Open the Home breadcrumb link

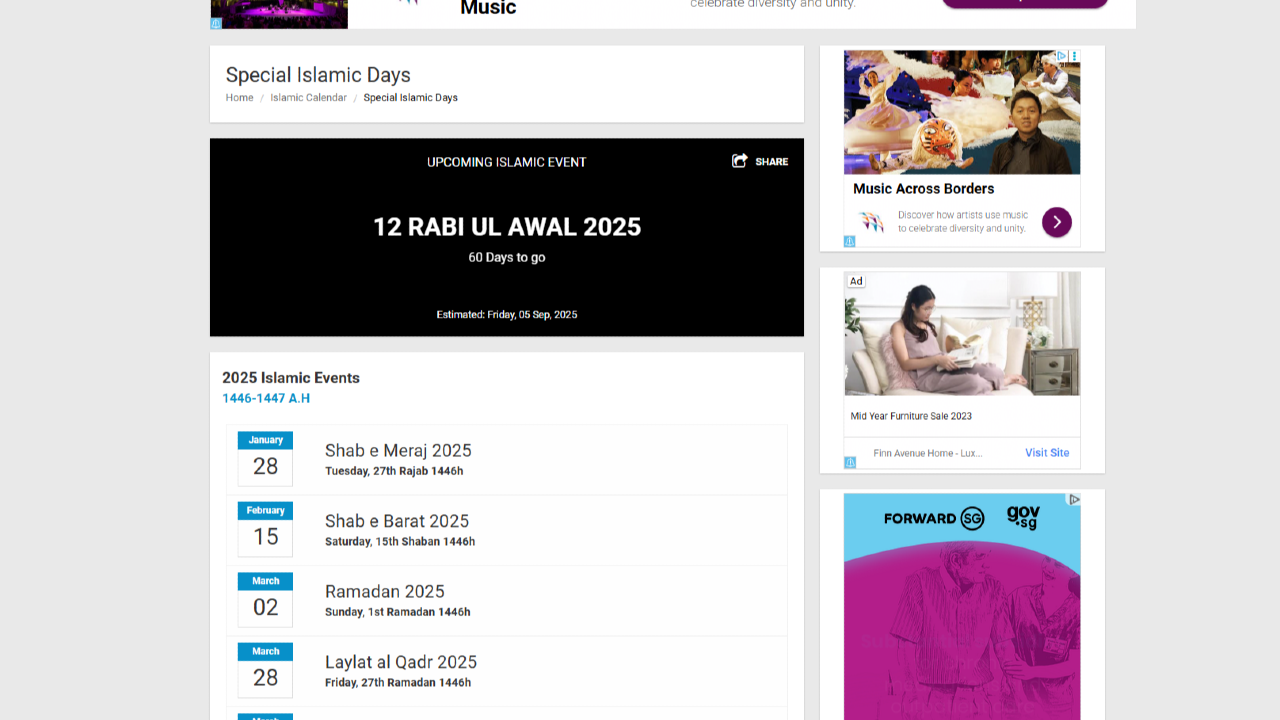[239, 98]
